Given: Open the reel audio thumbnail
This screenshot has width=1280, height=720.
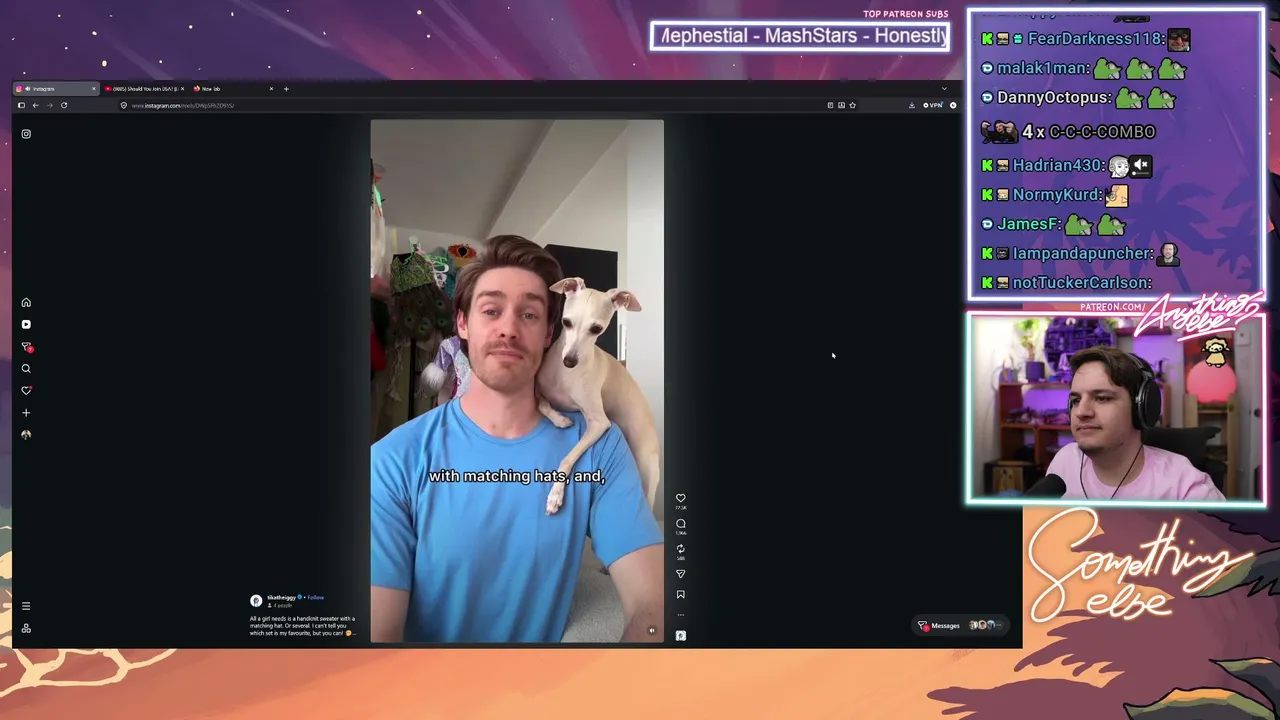Looking at the screenshot, I should (x=681, y=635).
